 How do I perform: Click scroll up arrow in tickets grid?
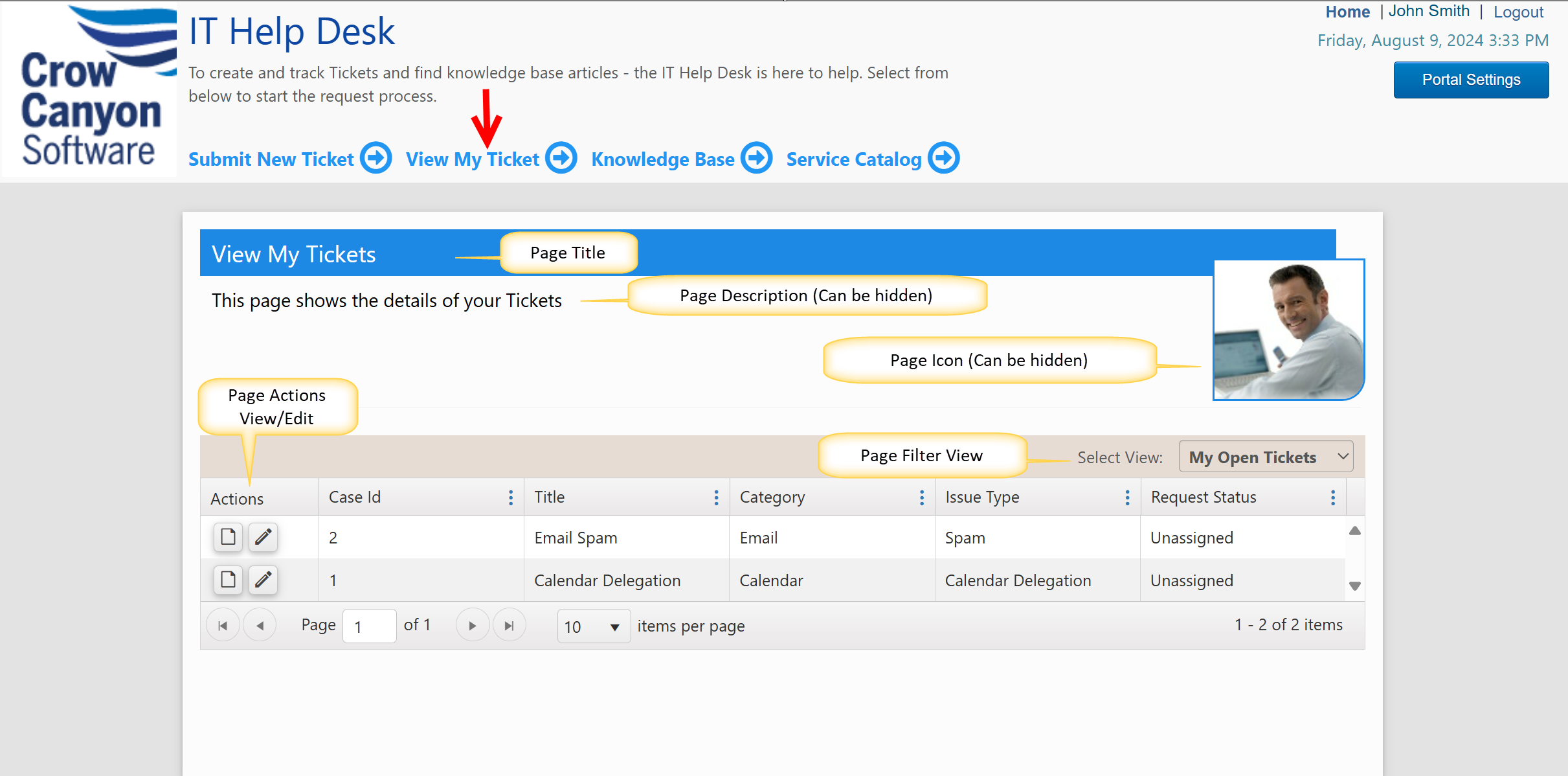point(1355,531)
